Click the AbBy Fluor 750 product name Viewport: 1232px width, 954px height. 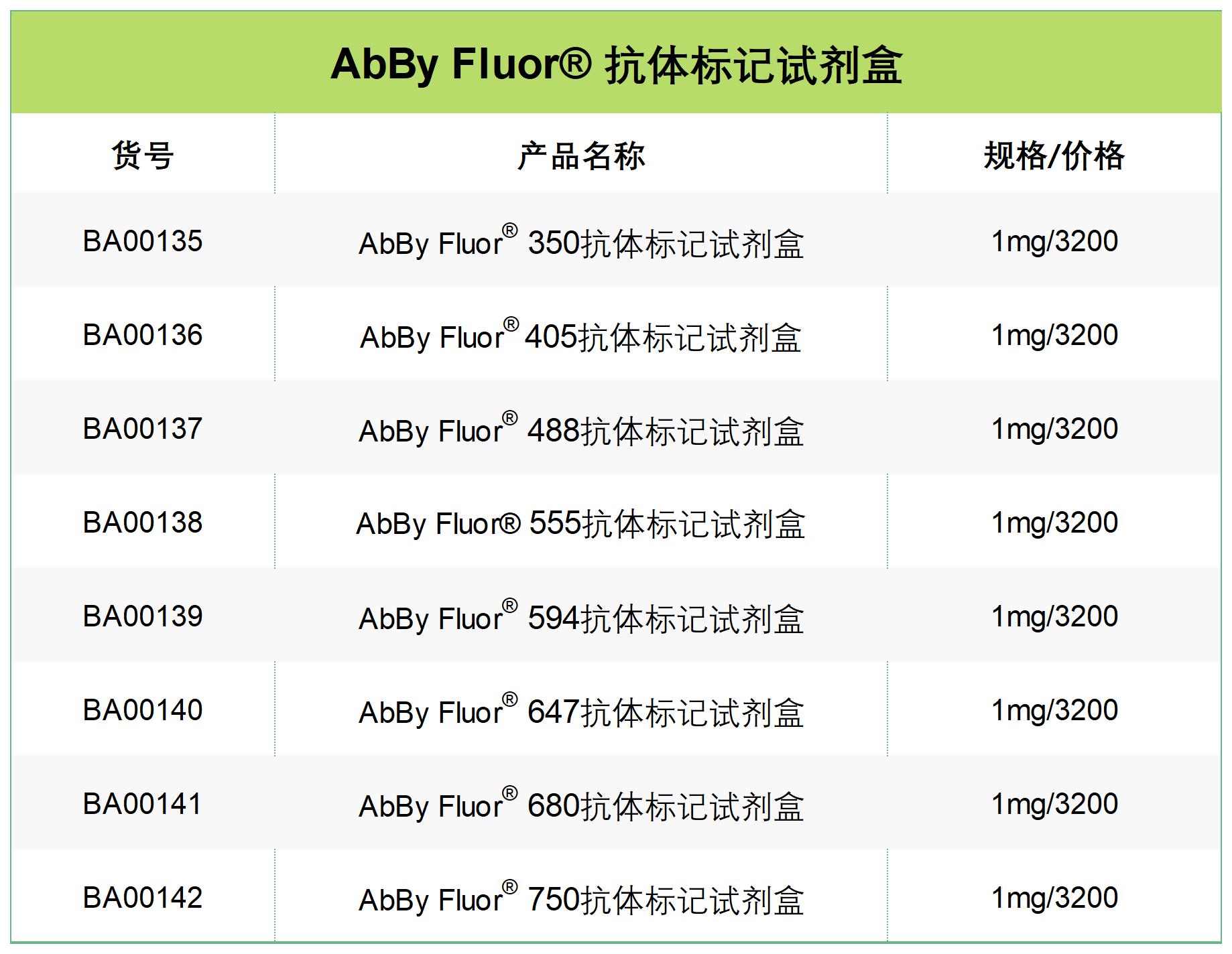click(581, 898)
